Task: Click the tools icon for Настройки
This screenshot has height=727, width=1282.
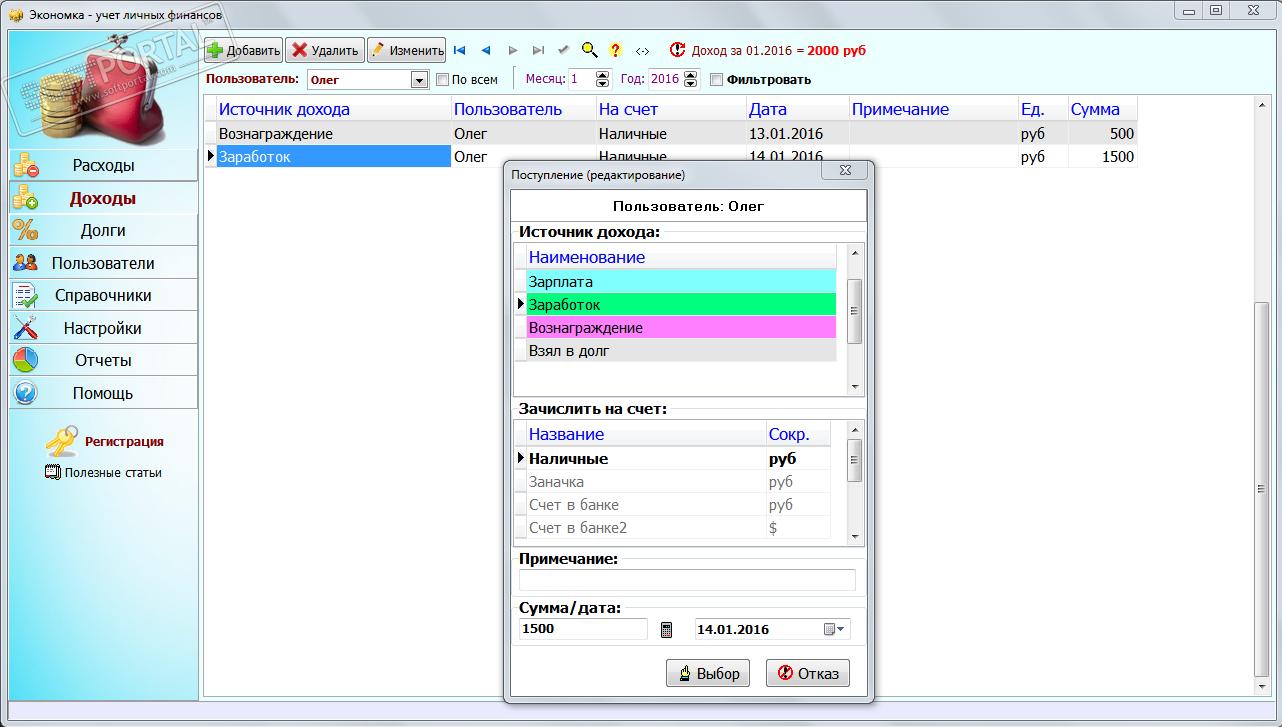Action: 25,328
